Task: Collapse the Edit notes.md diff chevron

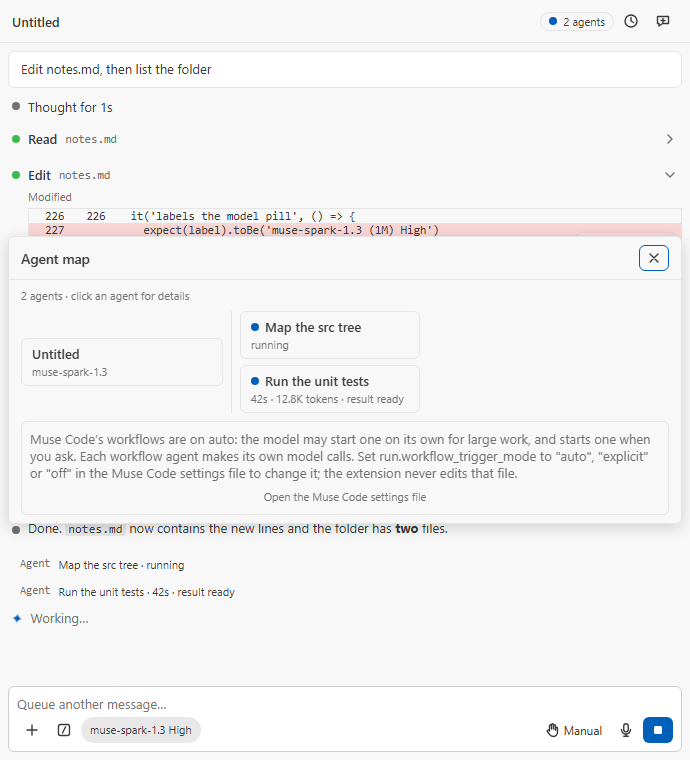Action: click(670, 175)
